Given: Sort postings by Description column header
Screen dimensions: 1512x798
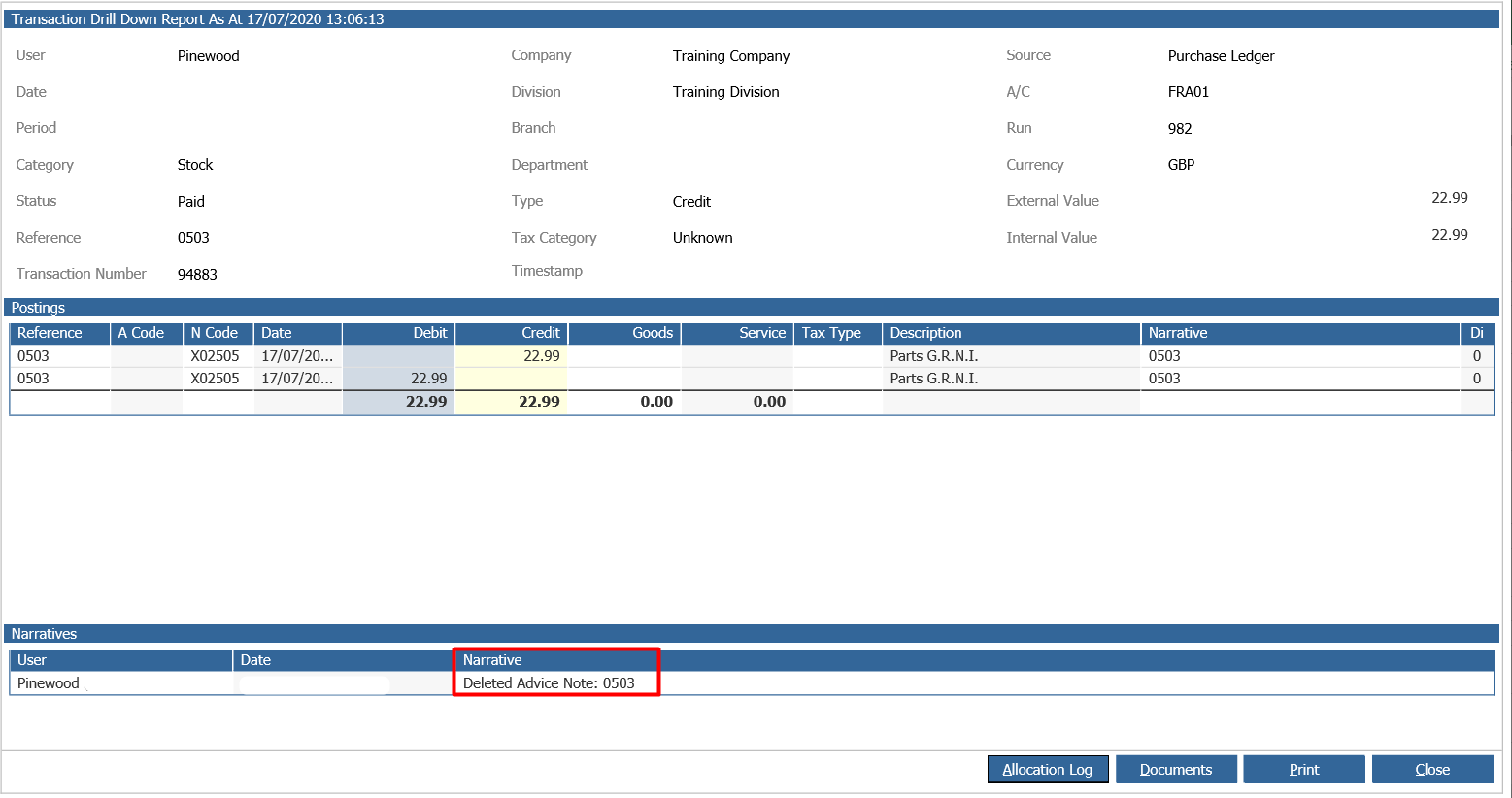Looking at the screenshot, I should point(1010,333).
